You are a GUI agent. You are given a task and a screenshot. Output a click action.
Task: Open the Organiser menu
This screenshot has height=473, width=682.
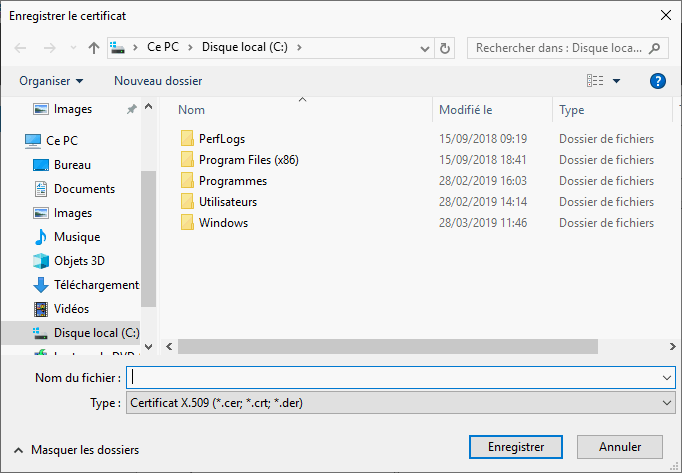pyautogui.click(x=51, y=81)
